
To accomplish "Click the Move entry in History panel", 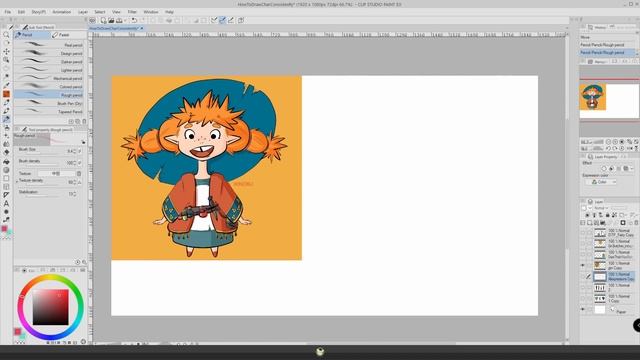I will click(607, 37).
